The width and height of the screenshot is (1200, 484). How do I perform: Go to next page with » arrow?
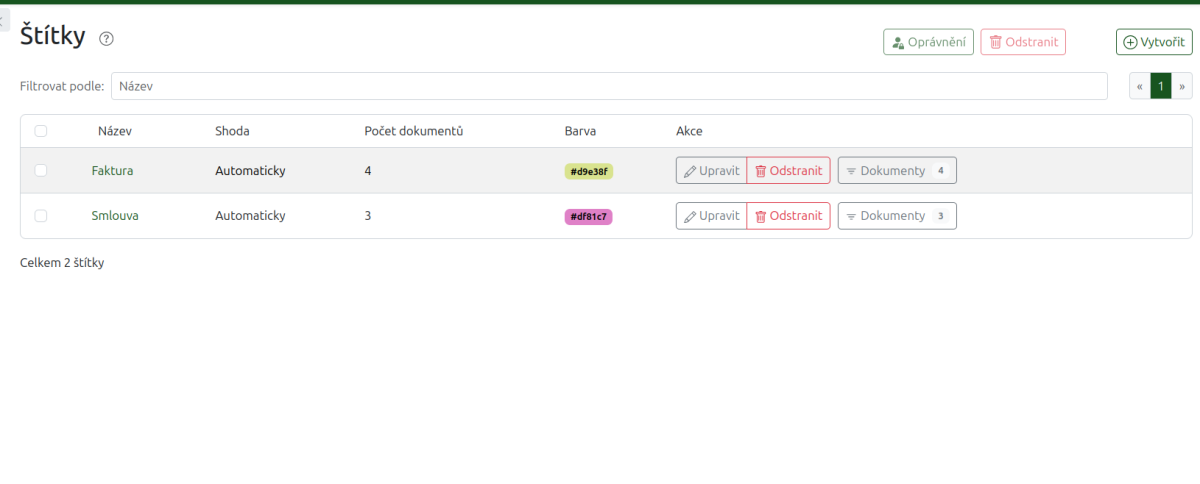(1182, 86)
